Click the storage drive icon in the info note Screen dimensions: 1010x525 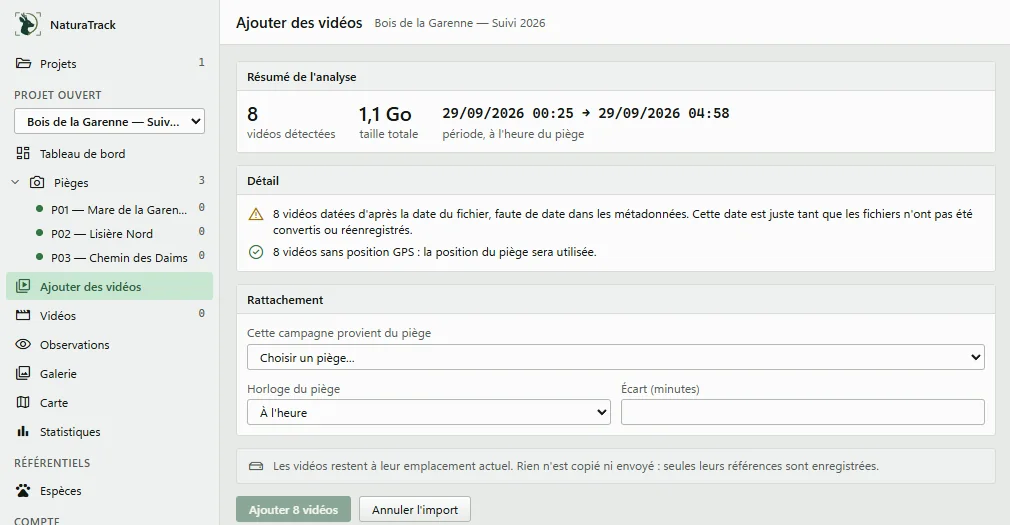pos(256,466)
